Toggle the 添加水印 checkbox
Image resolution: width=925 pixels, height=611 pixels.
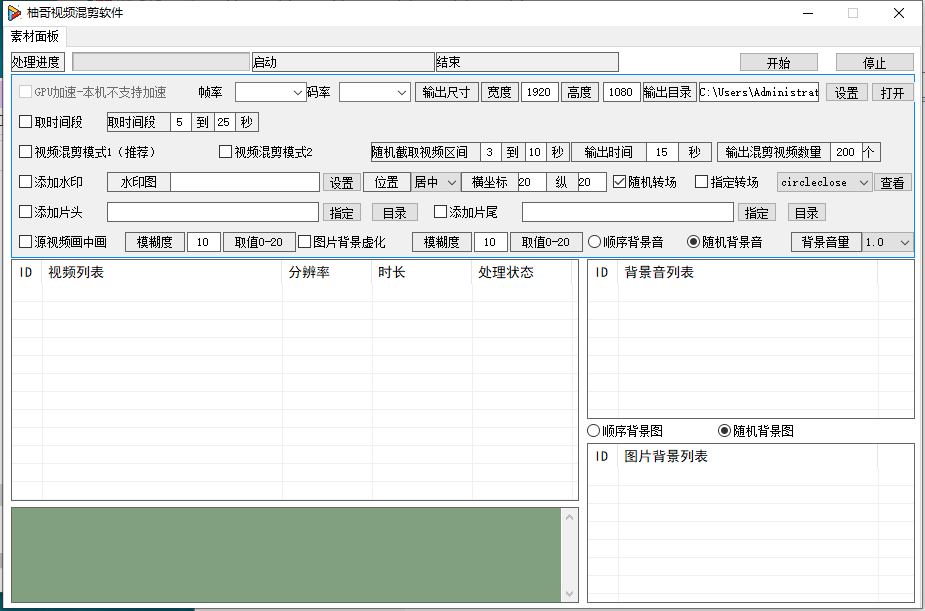coord(26,182)
